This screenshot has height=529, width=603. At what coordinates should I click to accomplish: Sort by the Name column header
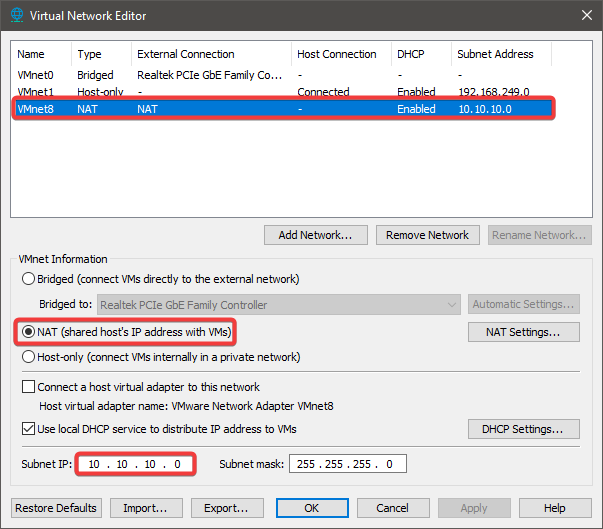32,54
